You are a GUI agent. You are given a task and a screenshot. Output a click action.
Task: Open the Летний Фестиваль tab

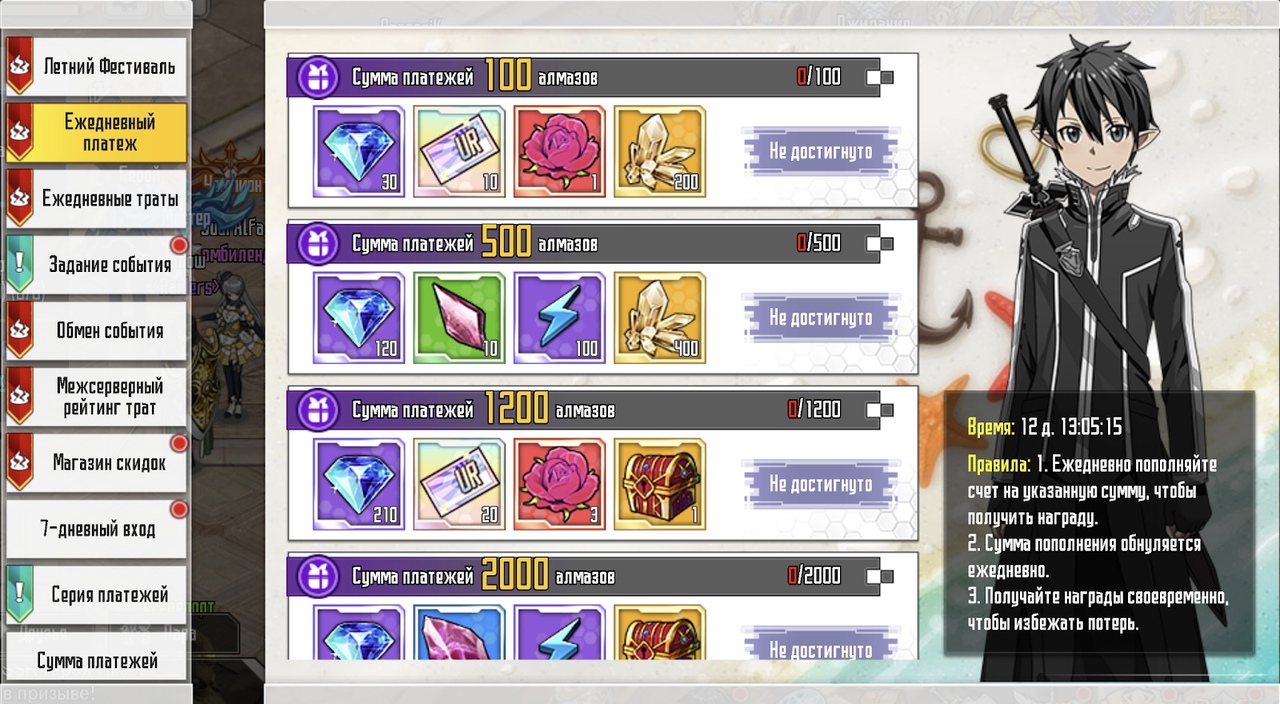point(96,67)
